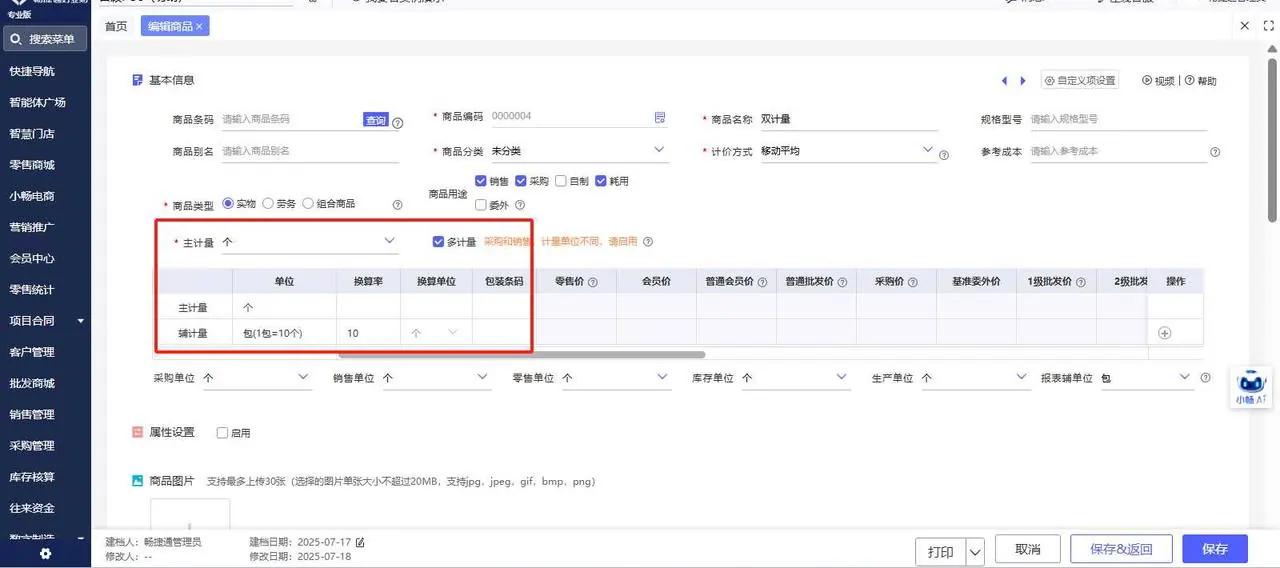Click the info icon on 采购价 column
The height and width of the screenshot is (568, 1280).
click(912, 283)
